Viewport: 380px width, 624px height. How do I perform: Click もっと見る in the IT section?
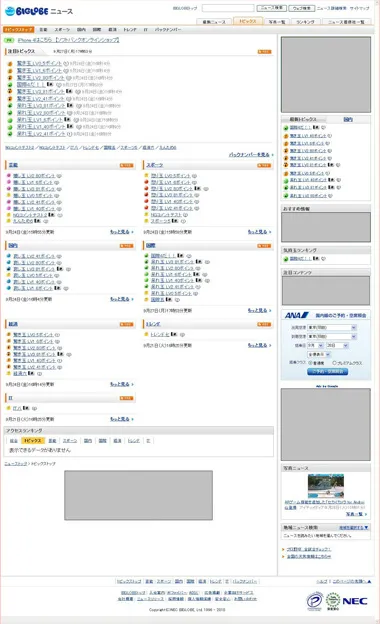(120, 419)
